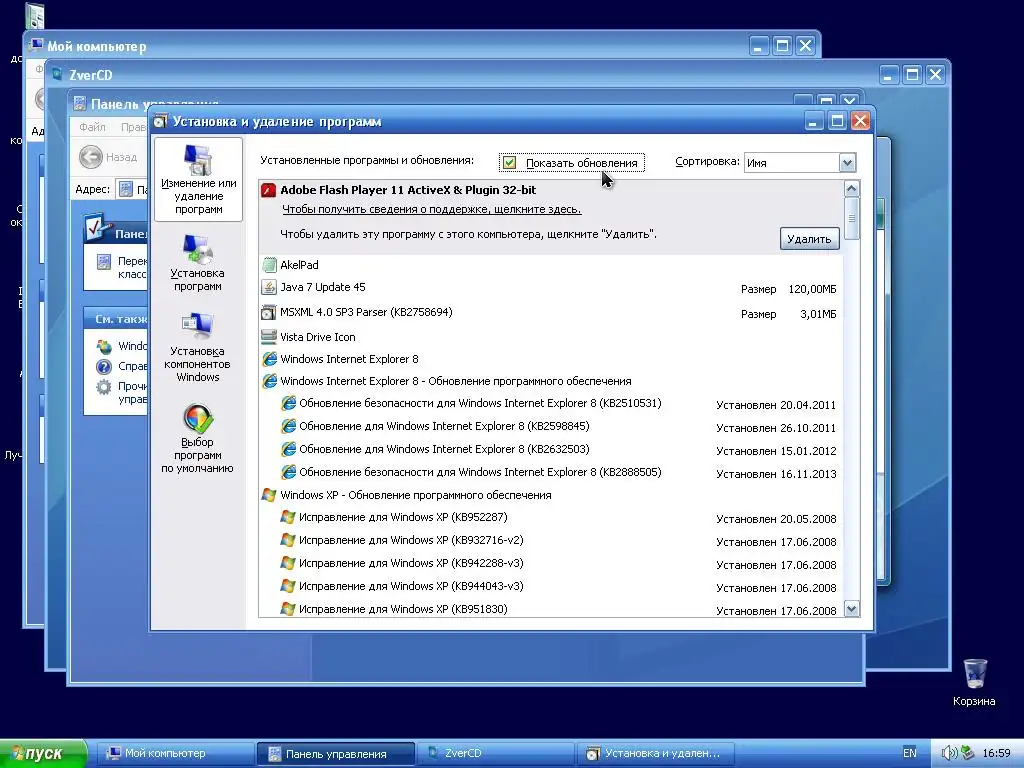Switch to Control Panel taskbar button
This screenshot has height=768, width=1024.
335,754
